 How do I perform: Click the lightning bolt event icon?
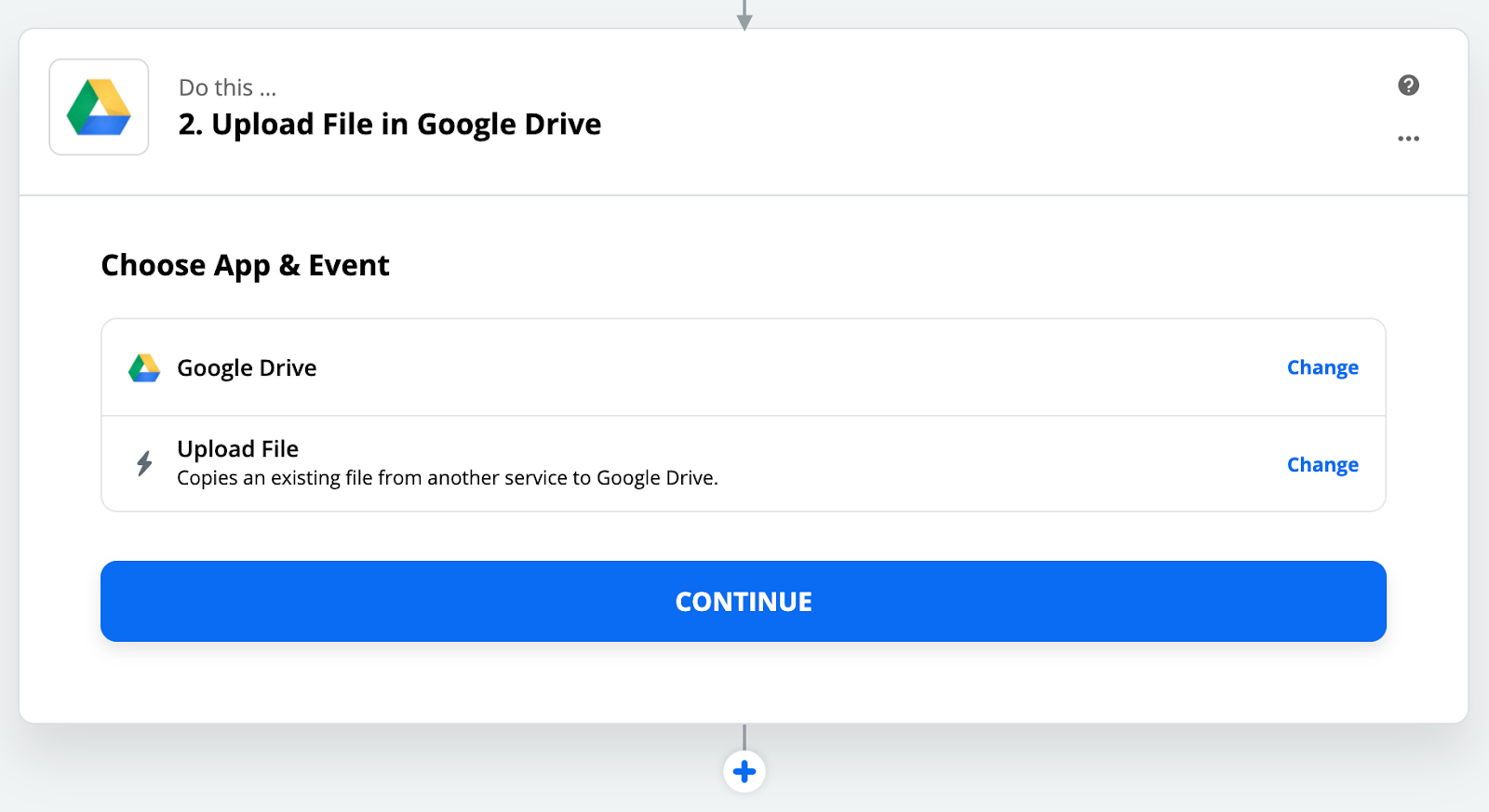point(144,463)
